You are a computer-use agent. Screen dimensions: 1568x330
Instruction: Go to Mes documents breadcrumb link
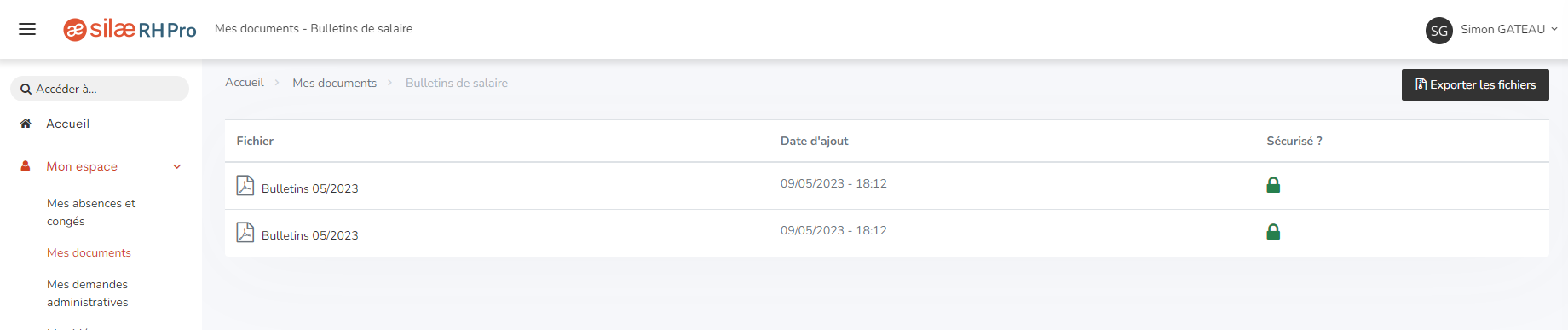[x=334, y=83]
